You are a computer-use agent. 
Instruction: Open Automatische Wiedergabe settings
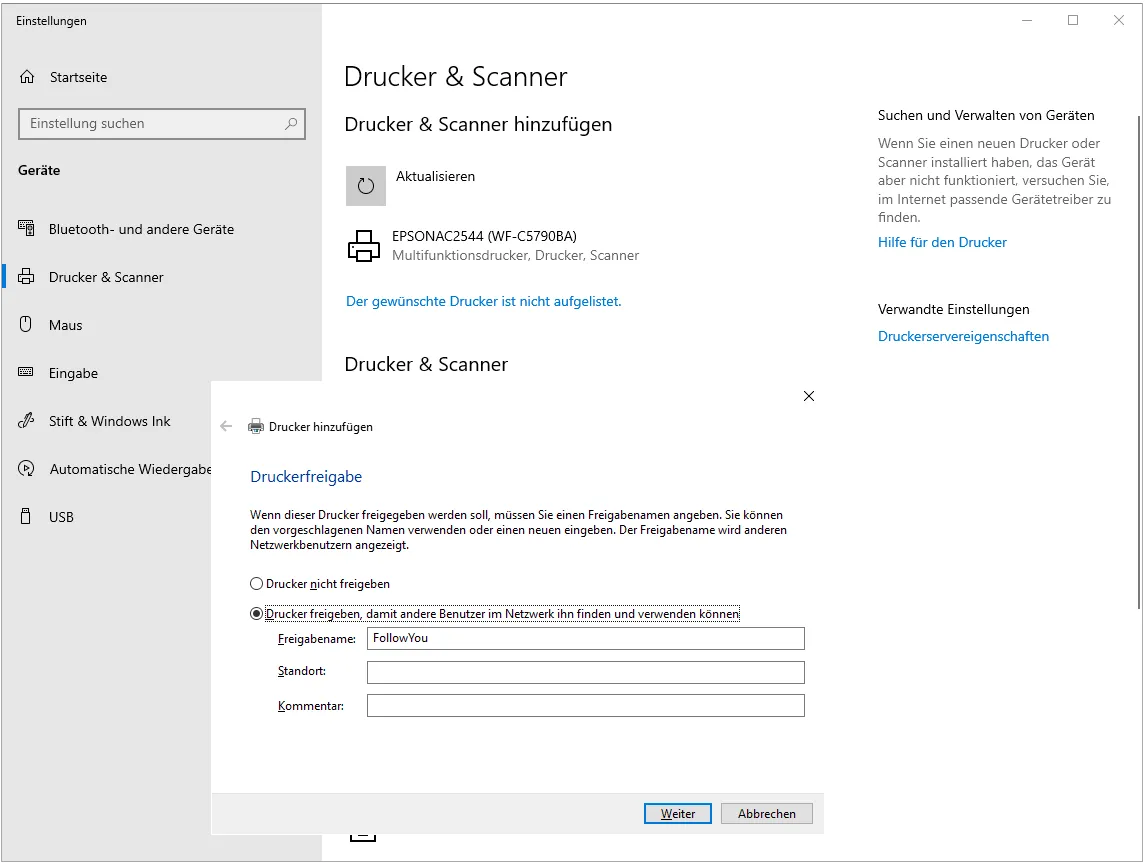130,469
